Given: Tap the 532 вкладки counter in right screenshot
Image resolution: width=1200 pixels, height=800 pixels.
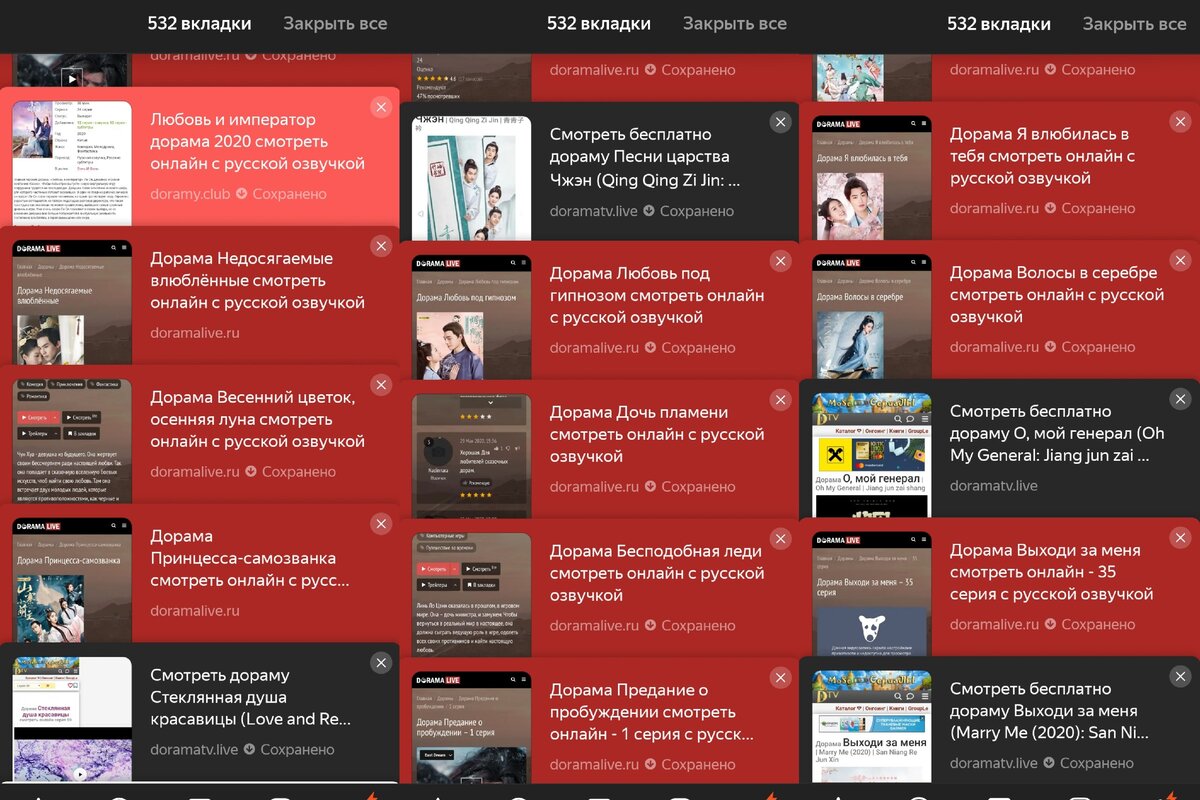Looking at the screenshot, I should (x=999, y=23).
